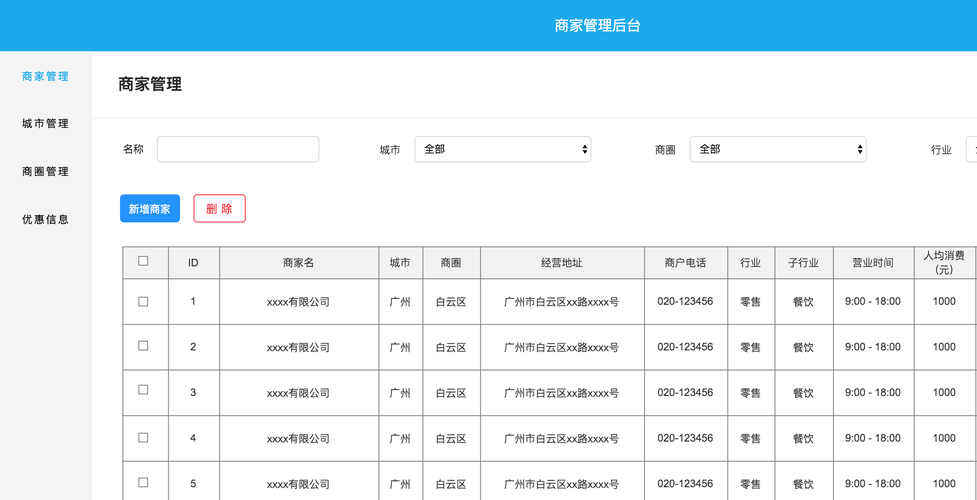The image size is (977, 500).
Task: Click the 商家管理后台 header title
Action: [x=598, y=26]
